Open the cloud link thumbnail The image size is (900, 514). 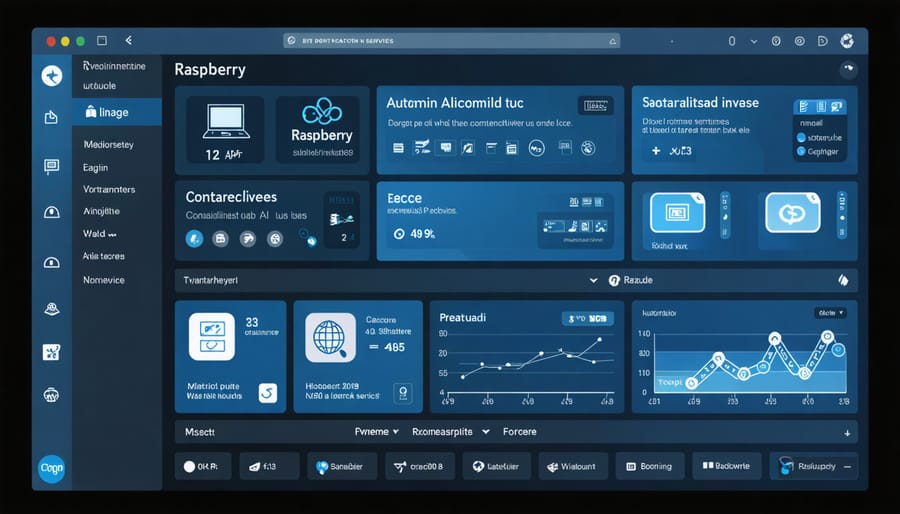point(792,212)
